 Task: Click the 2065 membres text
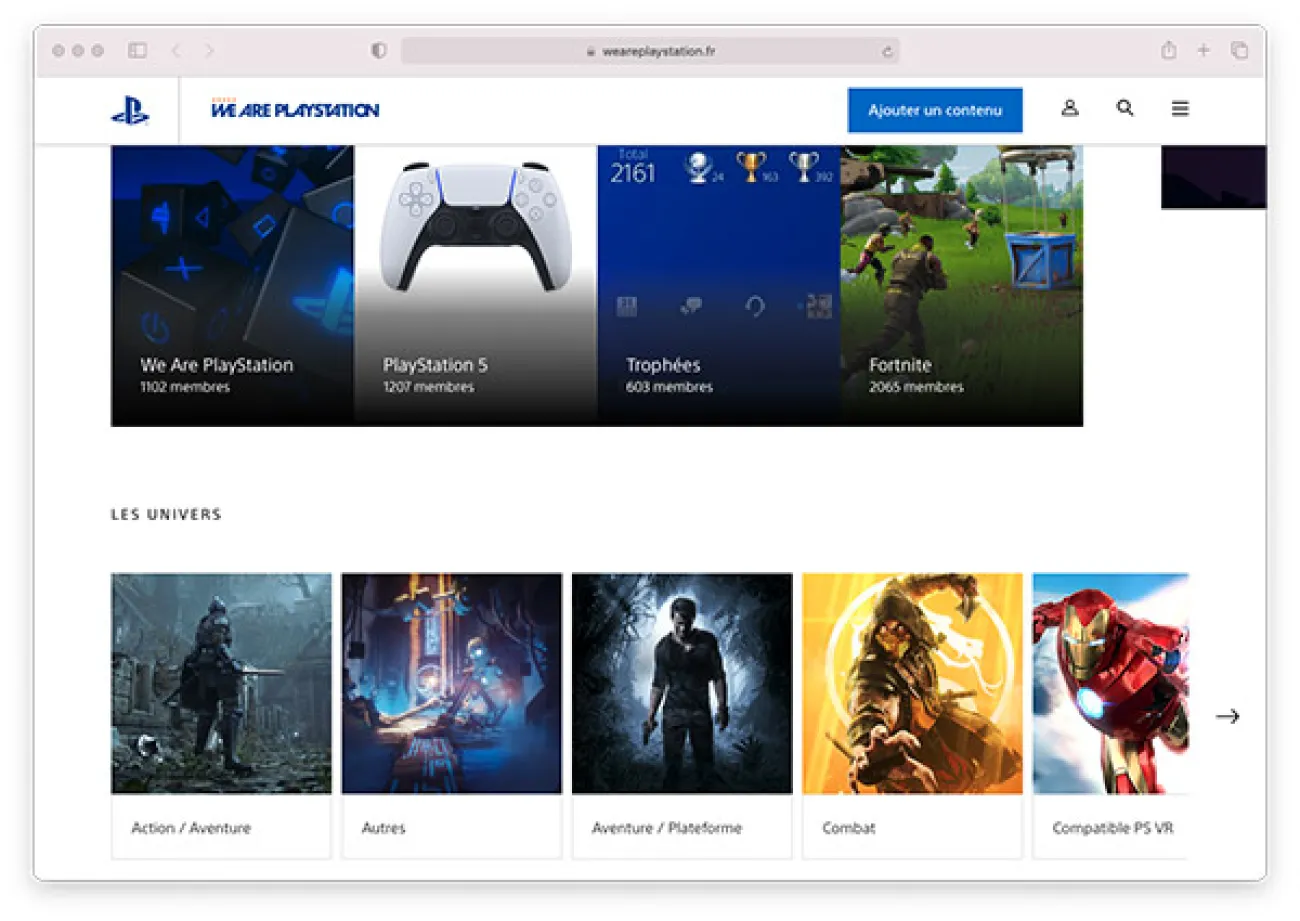click(x=916, y=387)
